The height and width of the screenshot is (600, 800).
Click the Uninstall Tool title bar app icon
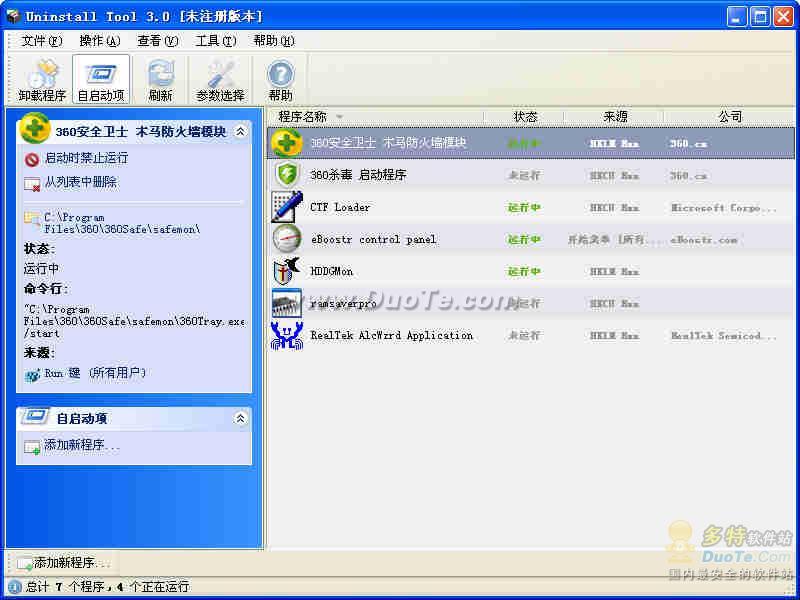[x=13, y=16]
